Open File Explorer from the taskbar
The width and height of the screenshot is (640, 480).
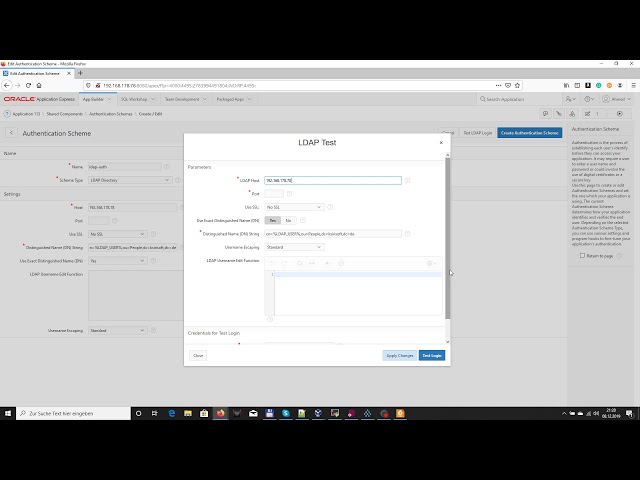188,413
